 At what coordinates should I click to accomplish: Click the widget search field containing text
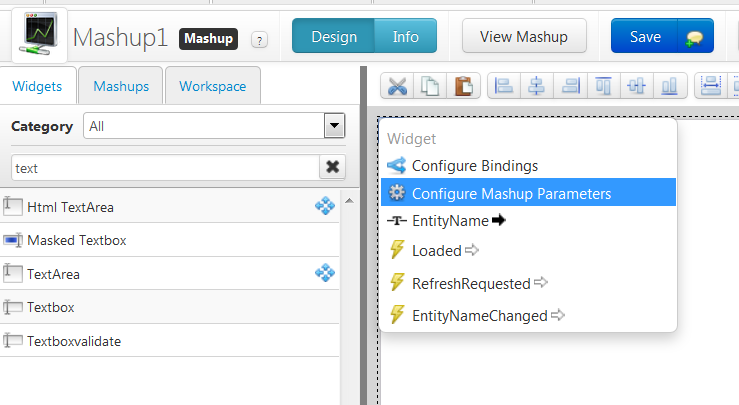click(x=165, y=167)
